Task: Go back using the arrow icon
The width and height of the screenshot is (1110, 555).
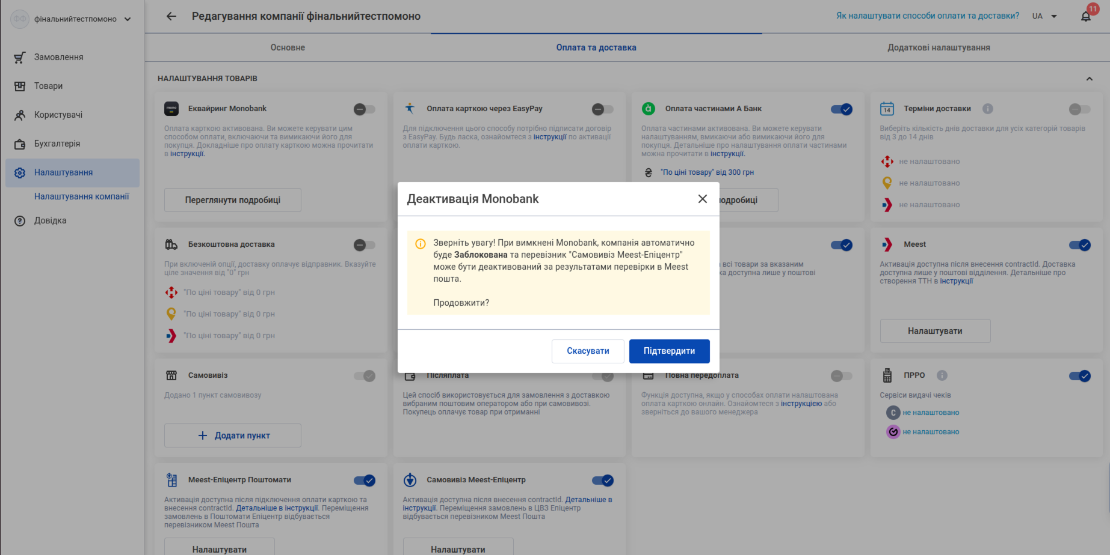Action: coord(171,16)
